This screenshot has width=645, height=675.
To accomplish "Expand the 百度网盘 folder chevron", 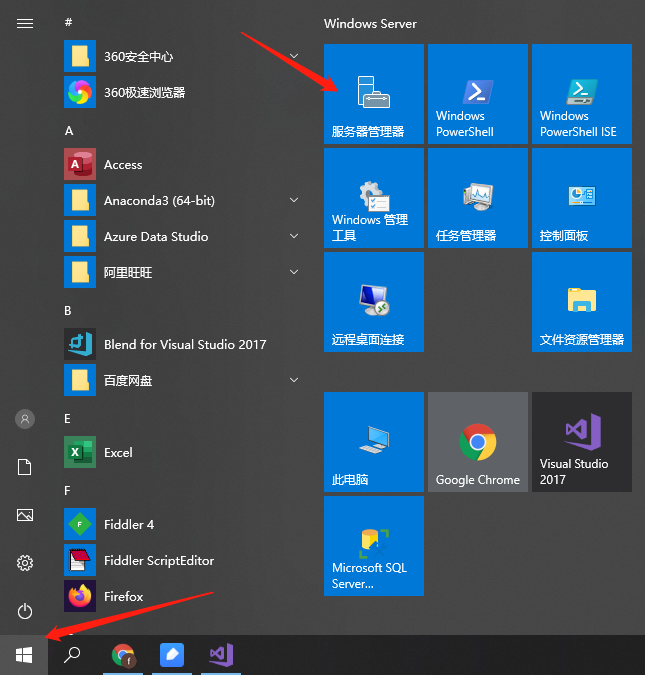I will (294, 380).
